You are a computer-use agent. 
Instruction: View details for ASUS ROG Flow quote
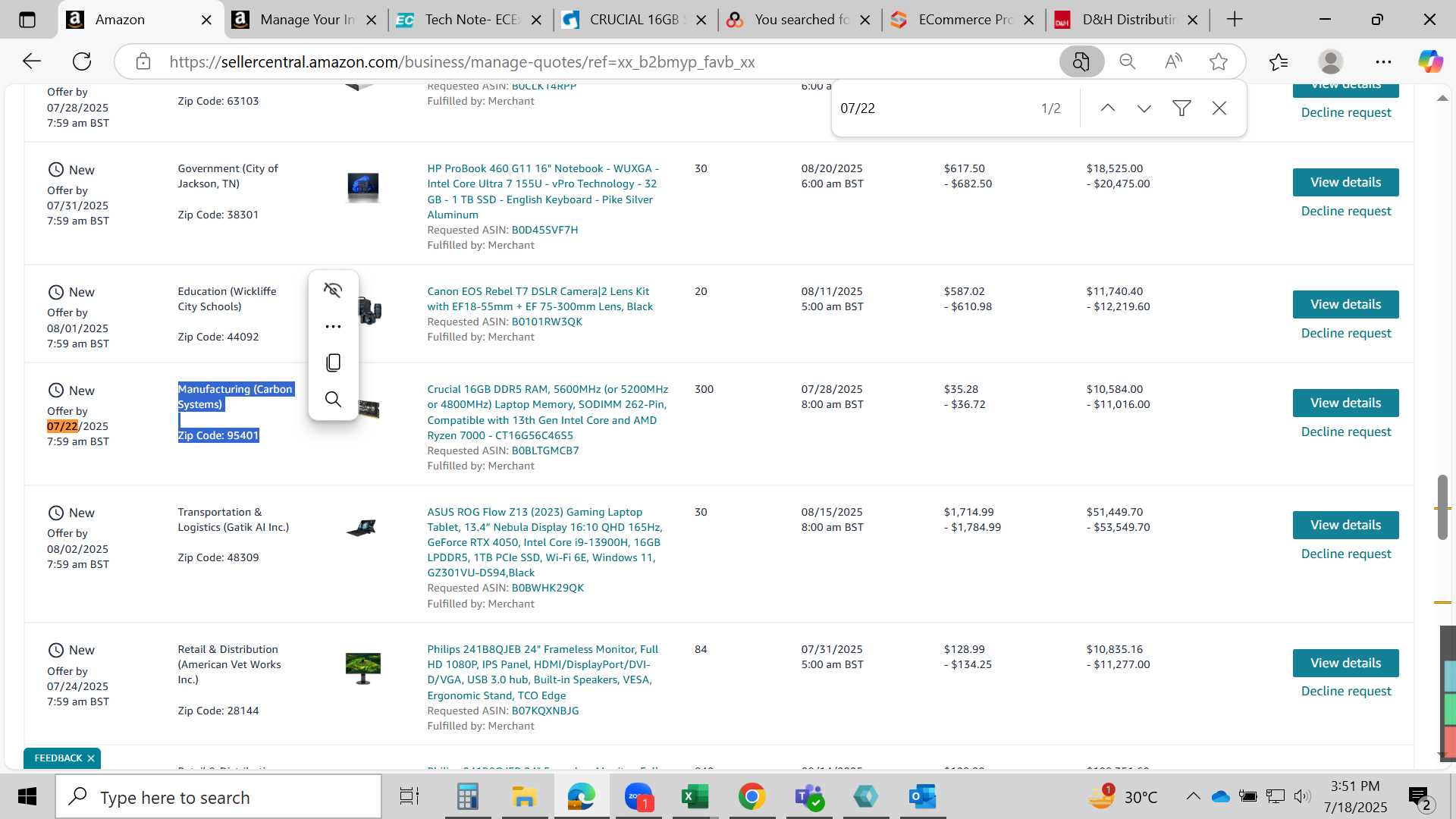[x=1345, y=525]
